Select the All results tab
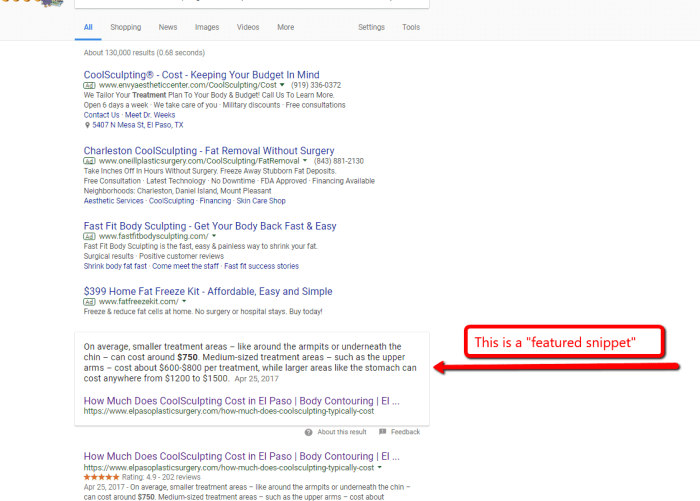The image size is (700, 501). pyautogui.click(x=88, y=27)
